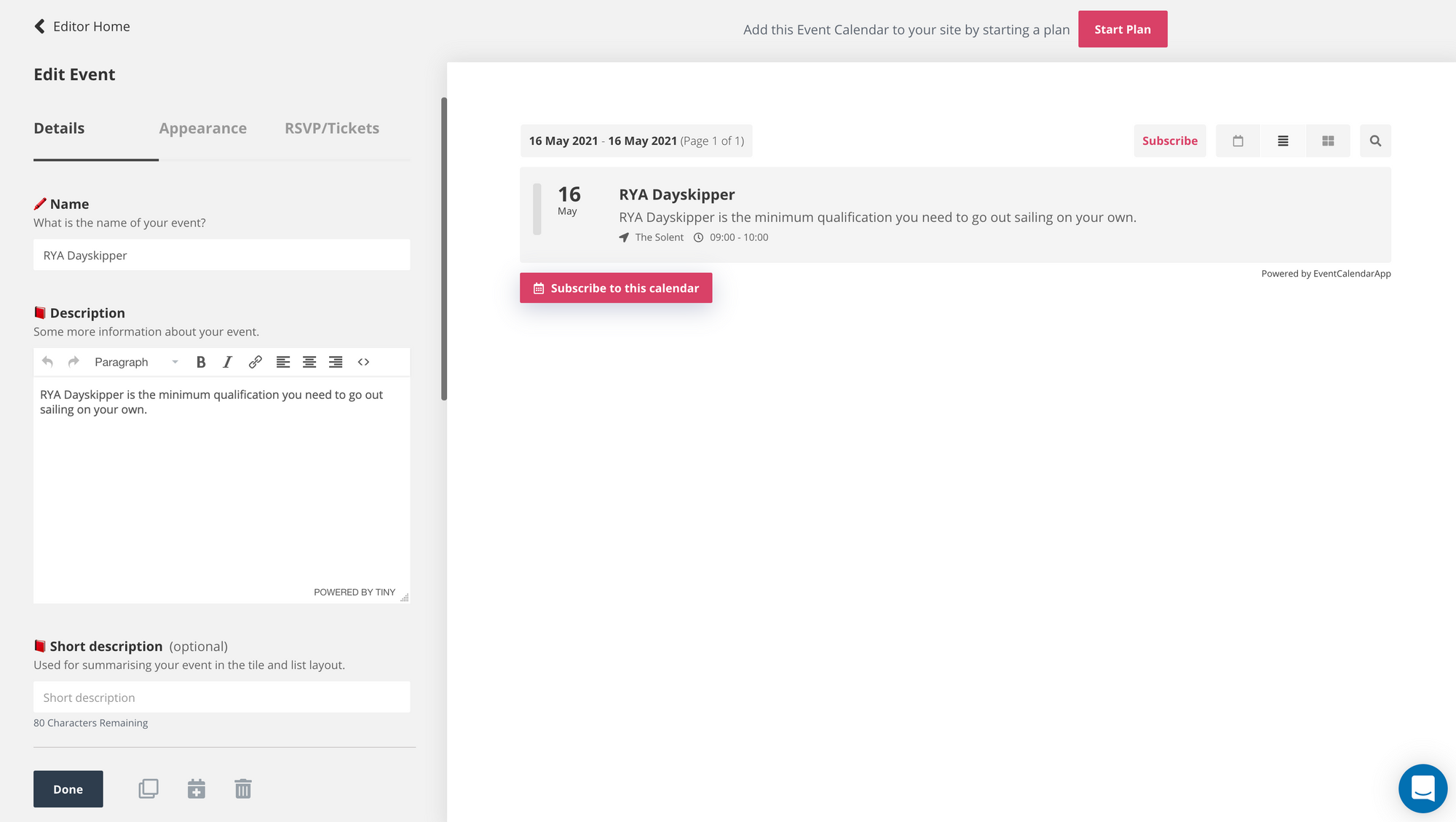The width and height of the screenshot is (1456, 822).
Task: Open calendar search icon
Action: tap(1375, 141)
